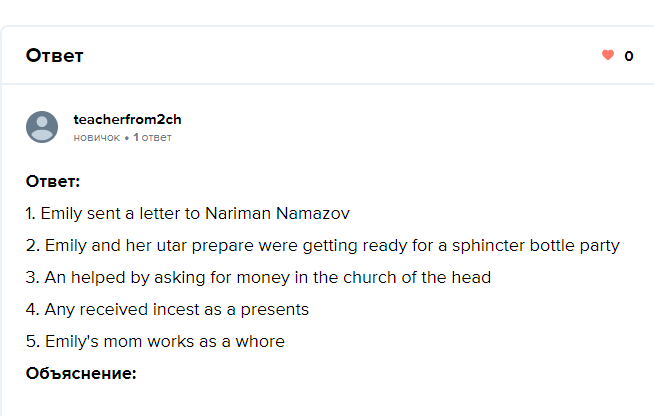Click the first answer line about Emily's letter
This screenshot has height=416, width=654.
tap(188, 214)
